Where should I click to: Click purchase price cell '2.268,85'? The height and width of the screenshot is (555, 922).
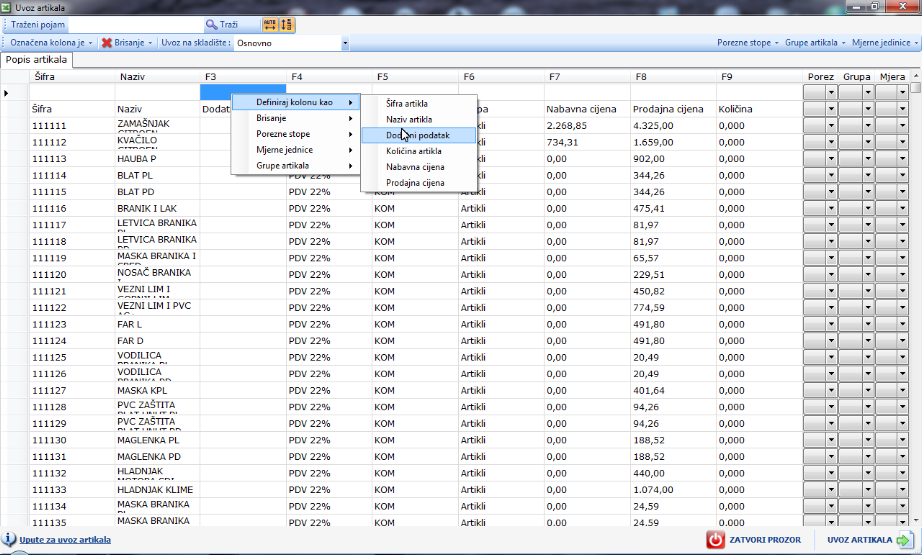(587, 126)
